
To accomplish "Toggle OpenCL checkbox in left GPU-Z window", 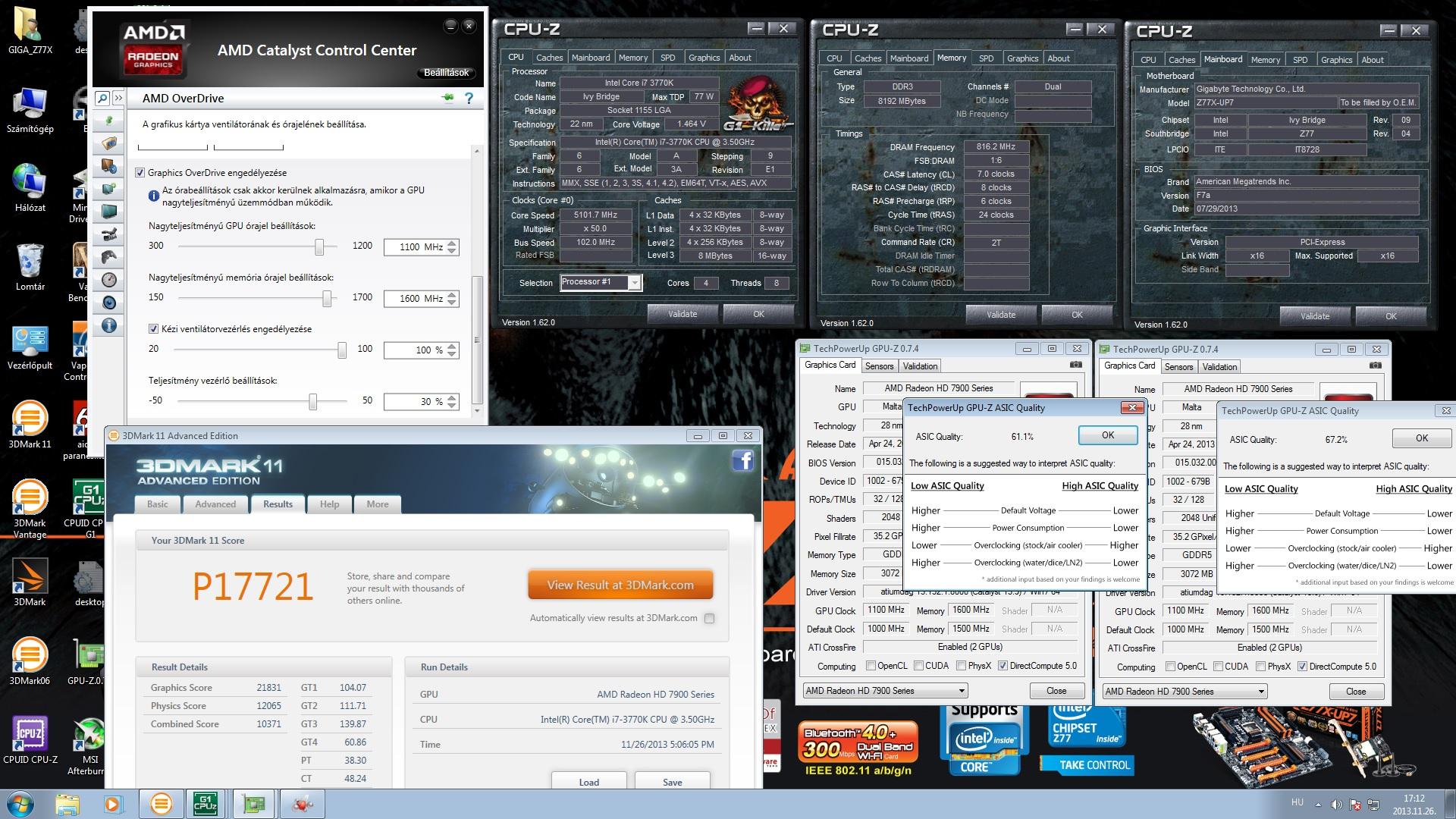I will 871,666.
